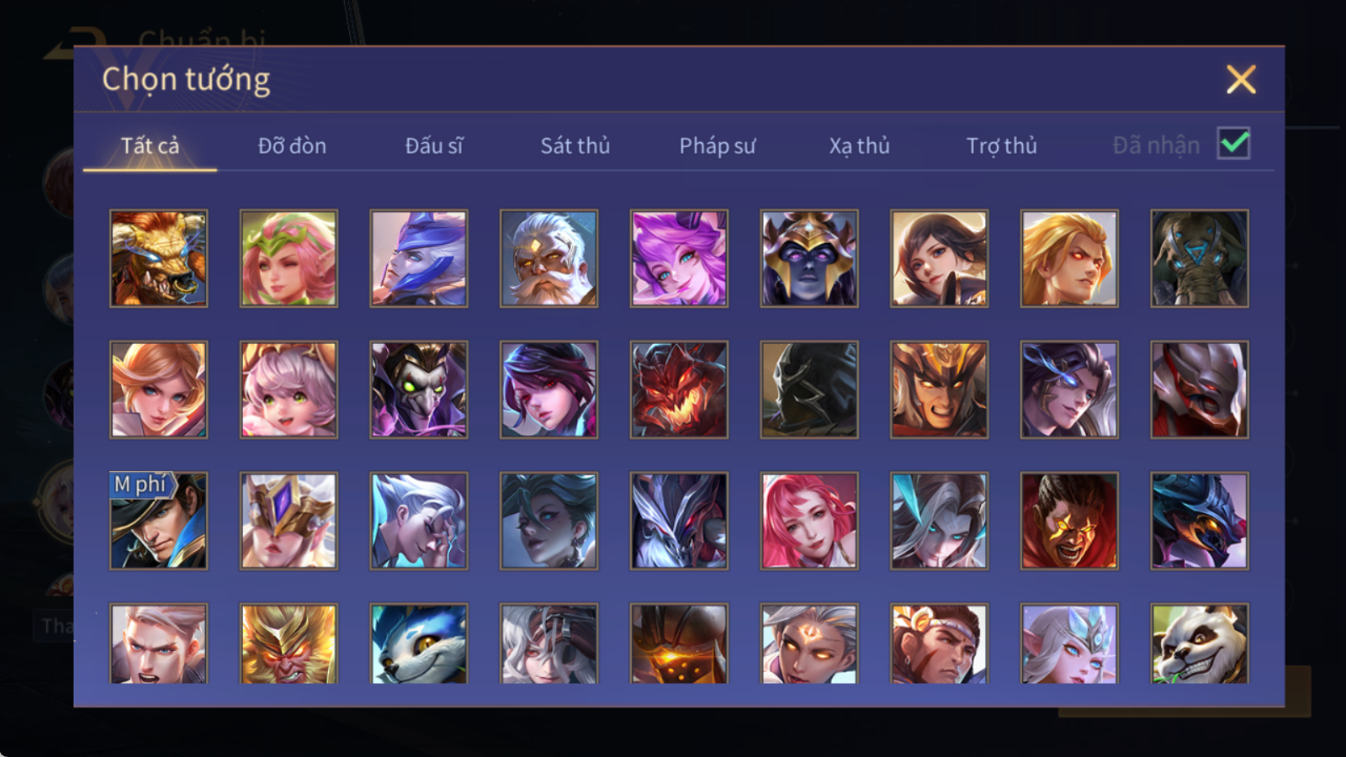1346x757 pixels.
Task: Pick the golden monkey king hero
Action: 289,644
